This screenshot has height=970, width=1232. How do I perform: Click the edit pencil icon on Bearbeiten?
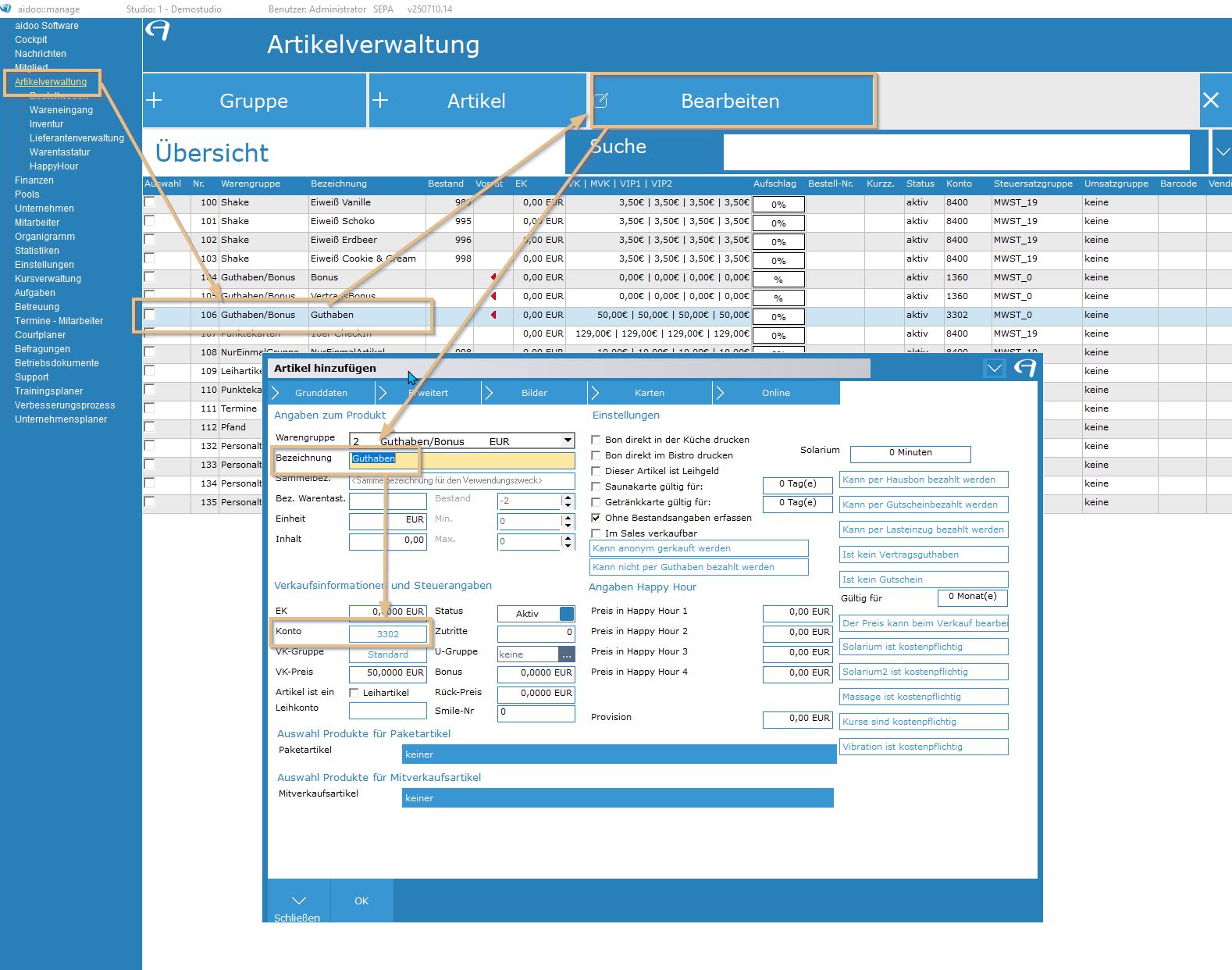601,101
